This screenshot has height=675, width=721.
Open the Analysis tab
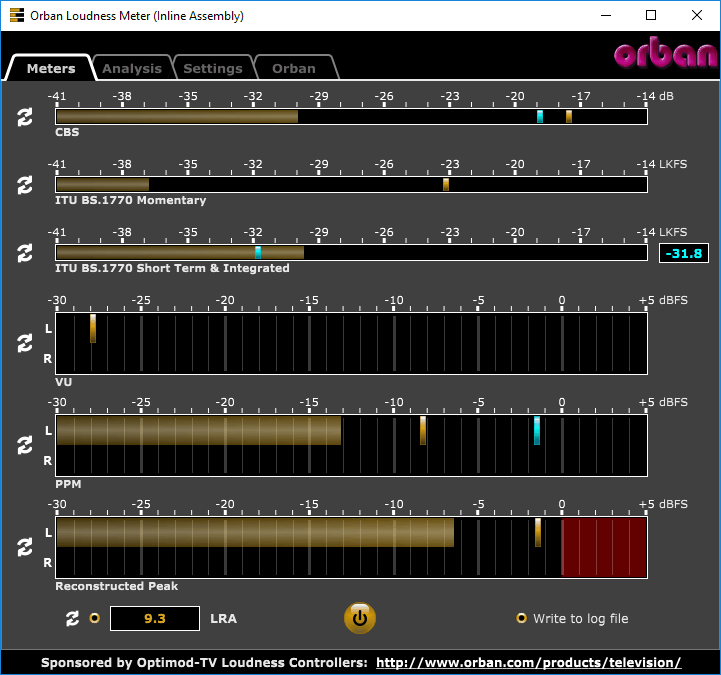tap(132, 69)
